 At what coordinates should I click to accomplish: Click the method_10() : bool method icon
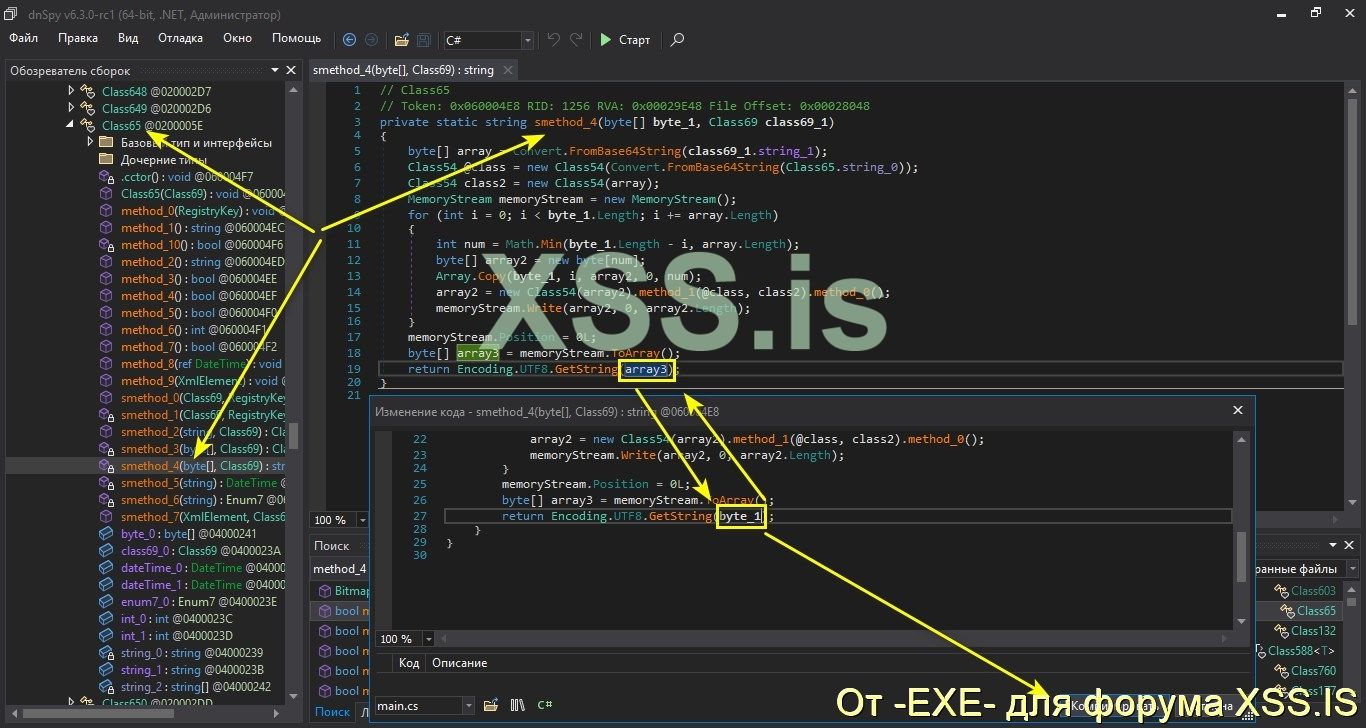click(107, 245)
